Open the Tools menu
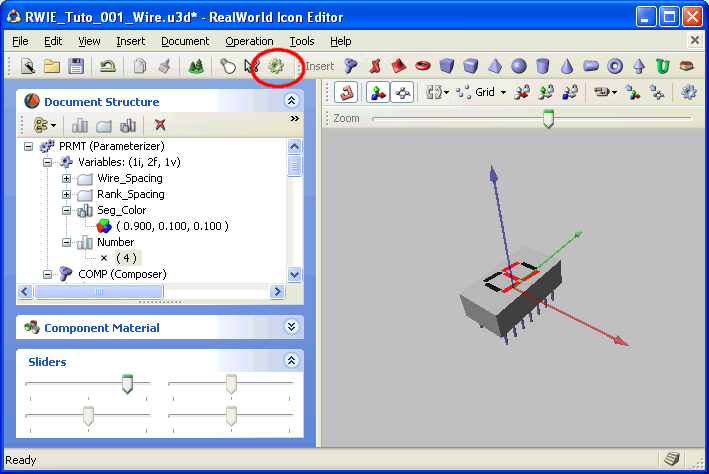709x474 pixels. [x=302, y=41]
